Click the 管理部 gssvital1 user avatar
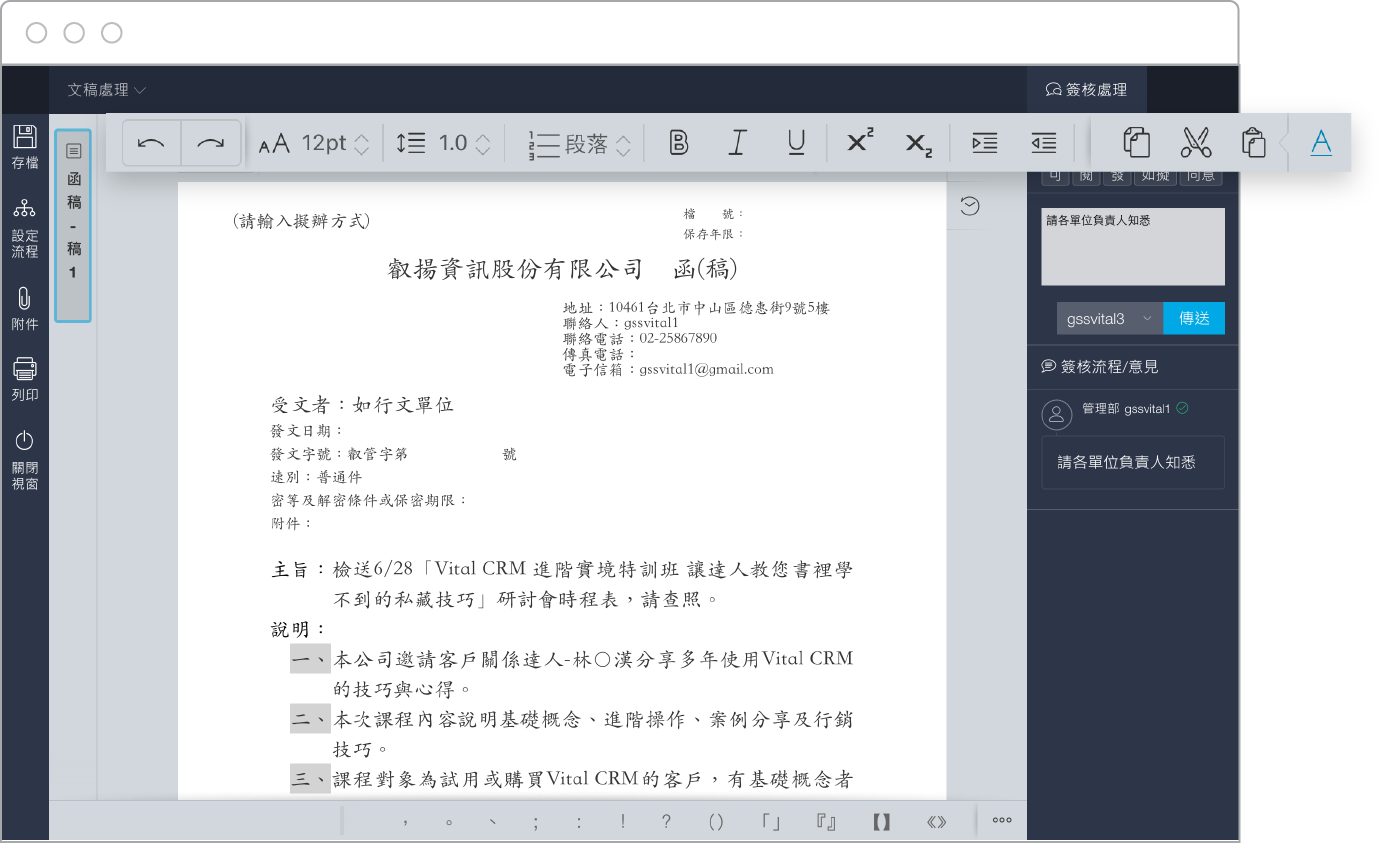Screen dimensions: 1389x843 [1057, 415]
